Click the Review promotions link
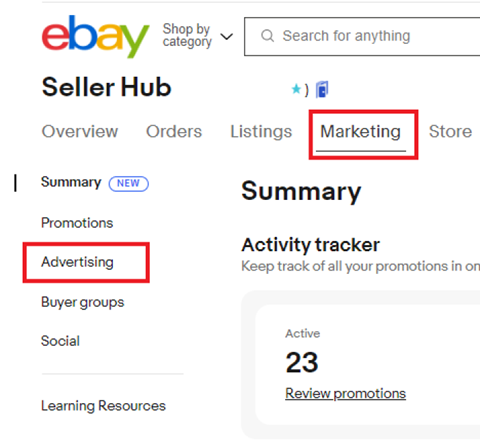Screen dimensions: 480x445 [345, 393]
